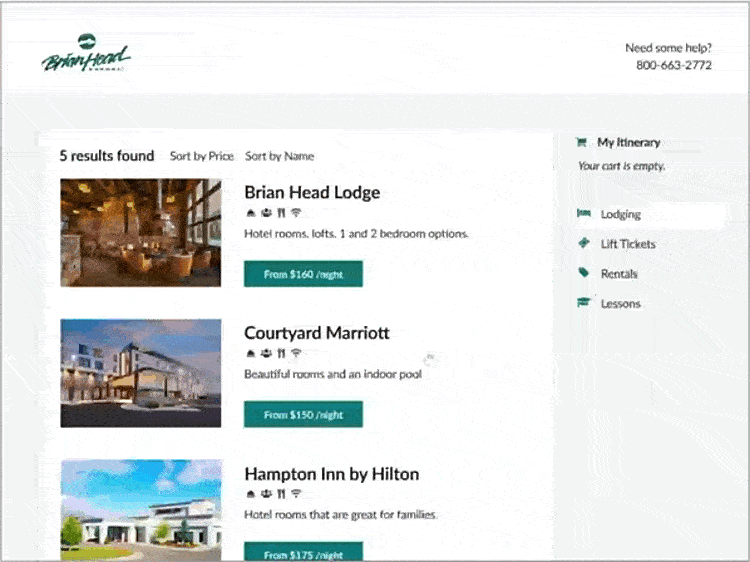Click Wi-Fi amenity icon for Hampton Inn
The width and height of the screenshot is (750, 562).
point(296,494)
